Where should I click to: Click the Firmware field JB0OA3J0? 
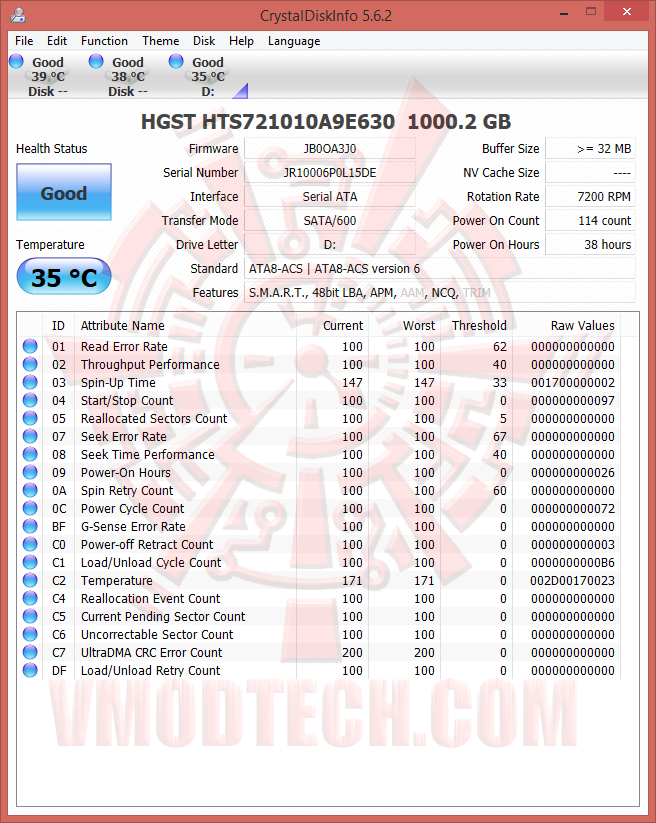tap(330, 149)
